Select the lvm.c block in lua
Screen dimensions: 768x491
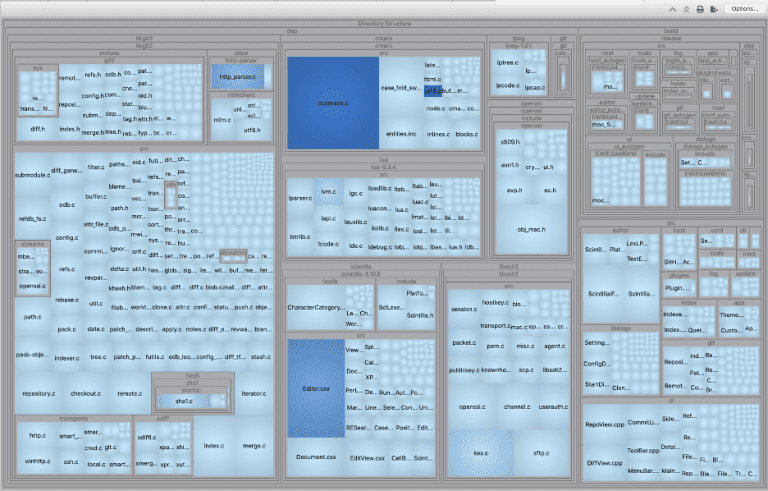pos(326,188)
